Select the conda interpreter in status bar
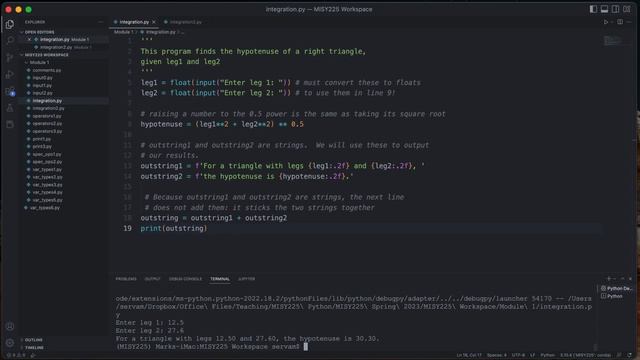 tap(585, 355)
